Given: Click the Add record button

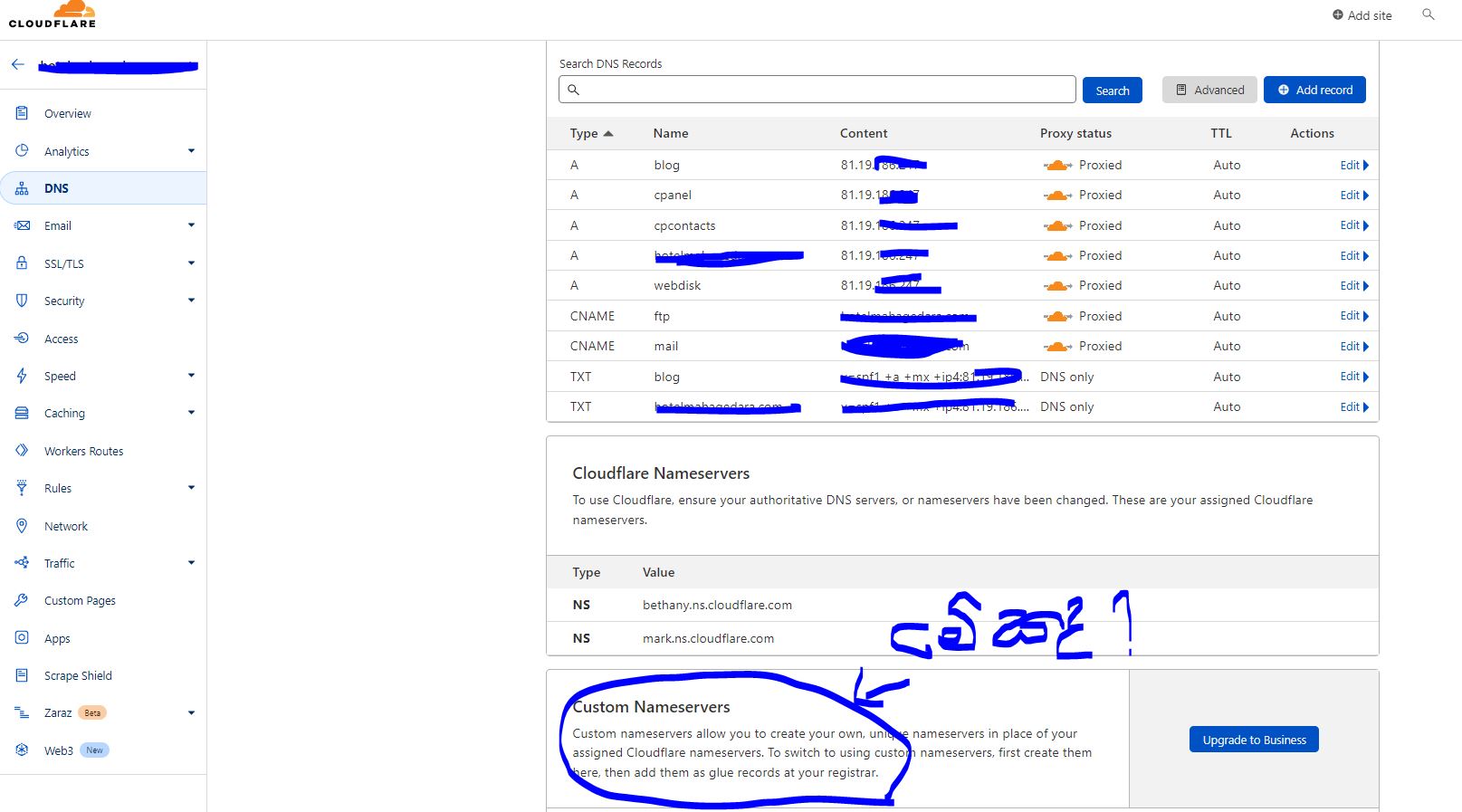Looking at the screenshot, I should tap(1314, 90).
